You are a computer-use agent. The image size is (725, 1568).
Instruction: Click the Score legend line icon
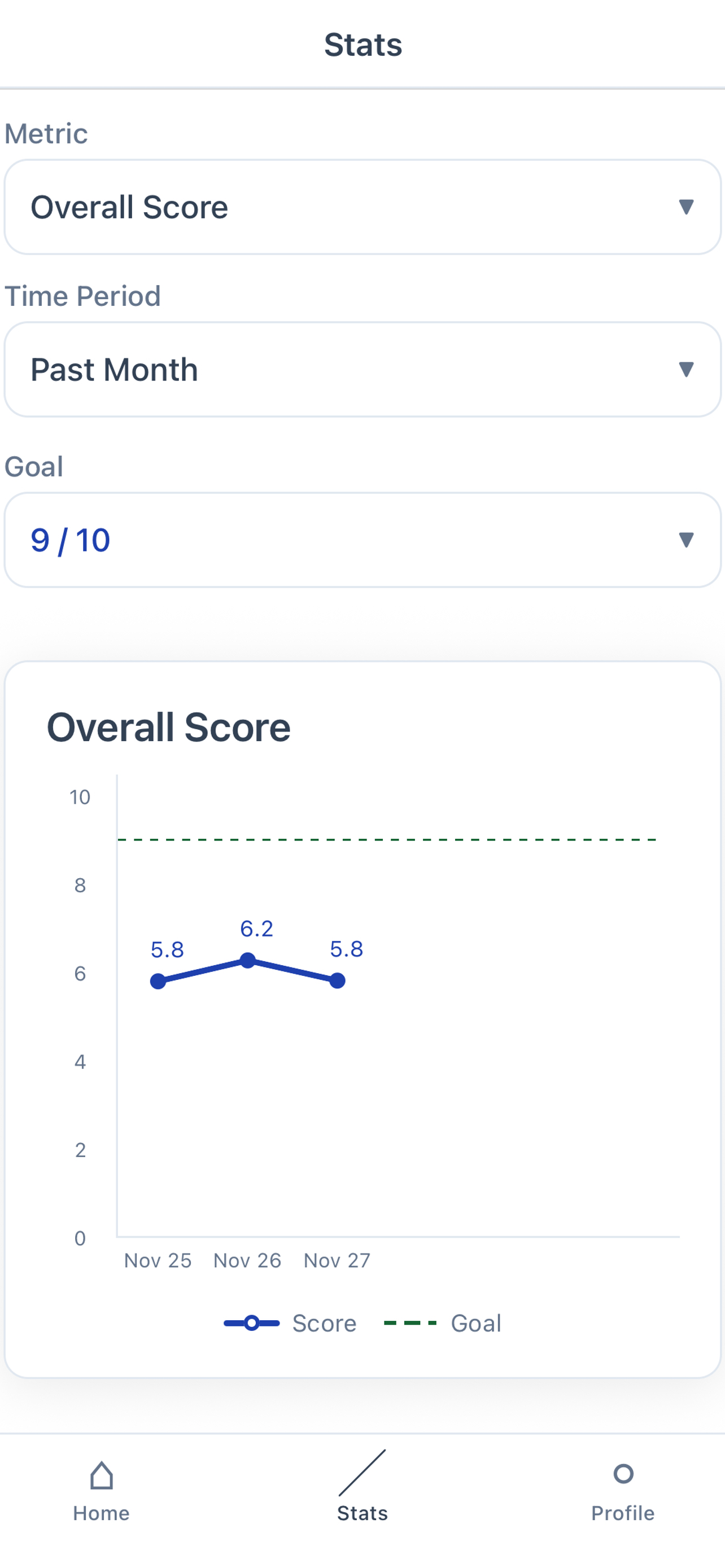[x=250, y=1322]
